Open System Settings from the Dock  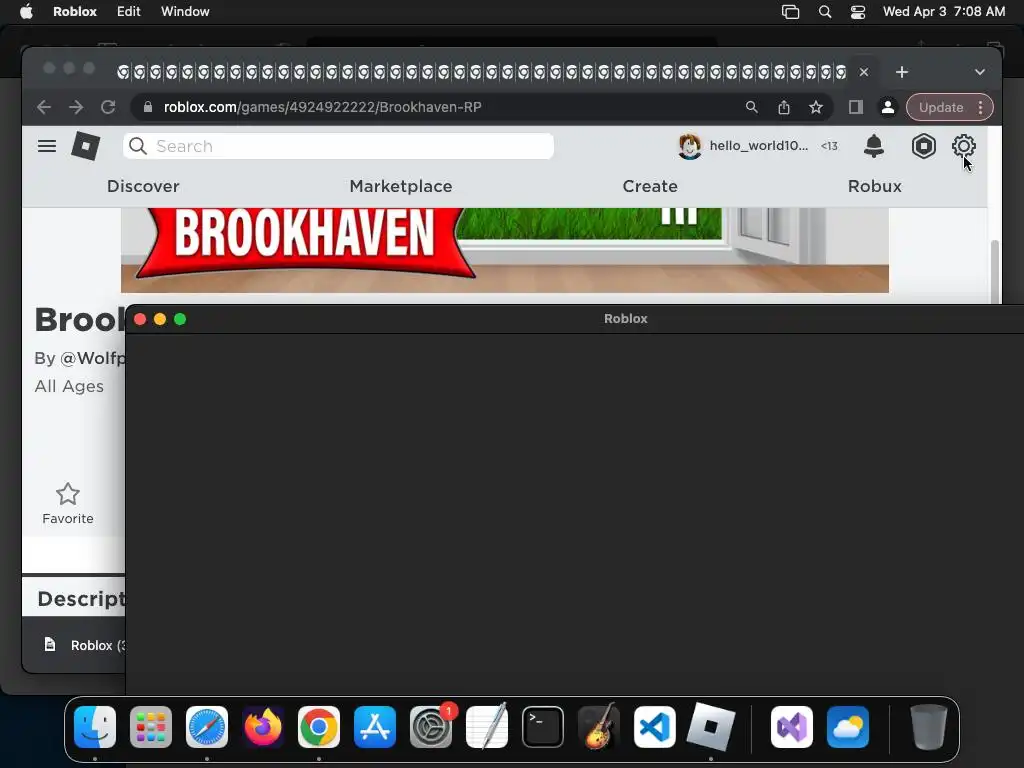click(x=431, y=727)
